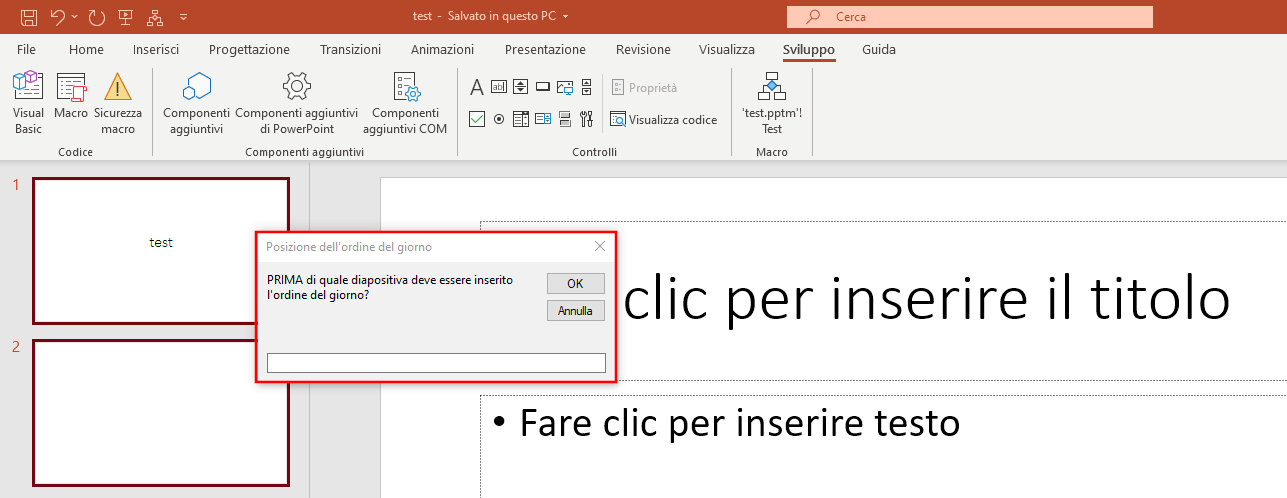Screen dimensions: 1287x498
Task: Redo the last action
Action: [x=96, y=16]
